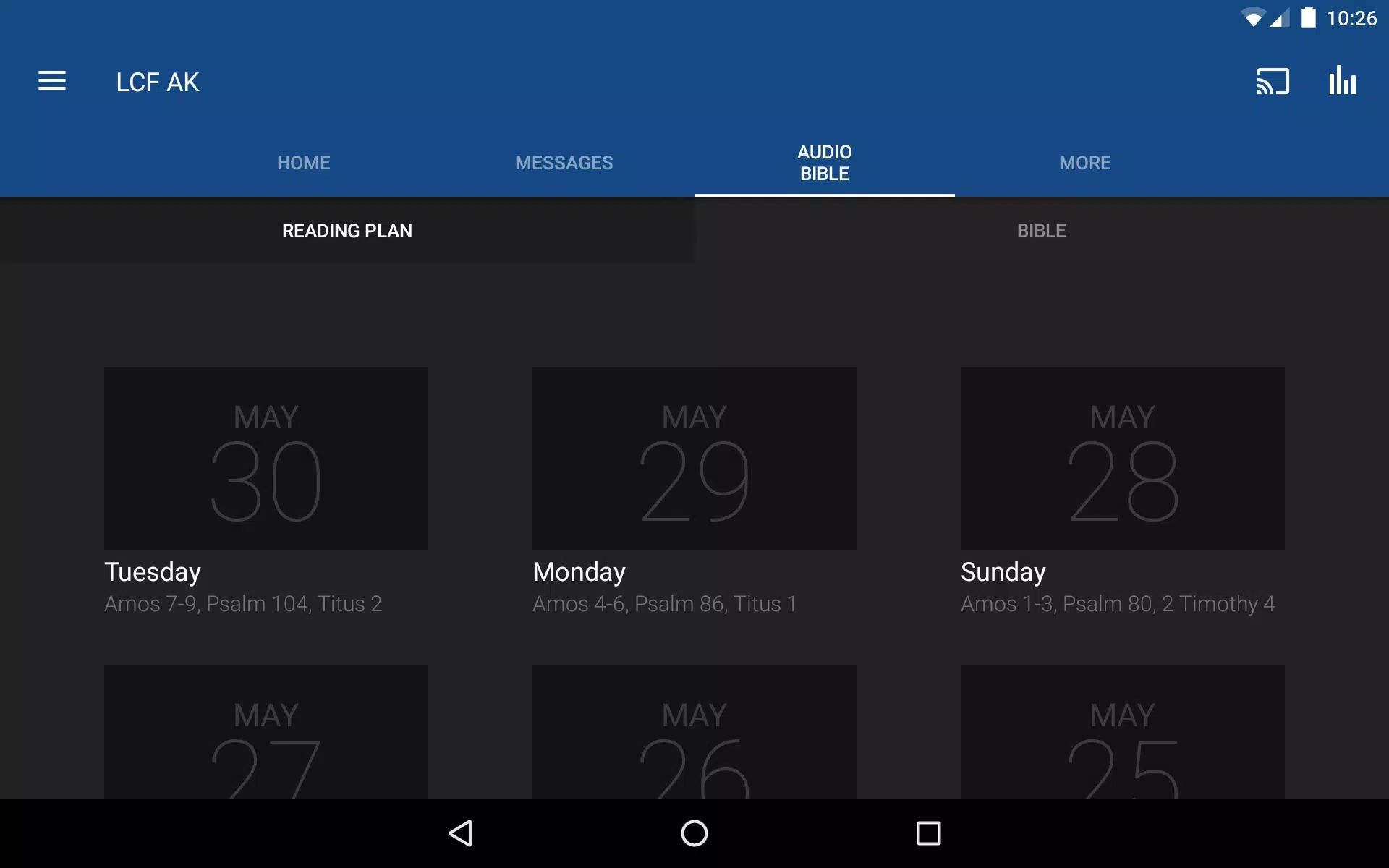Open the May 26 reading card
1389x868 pixels.
pos(694,732)
